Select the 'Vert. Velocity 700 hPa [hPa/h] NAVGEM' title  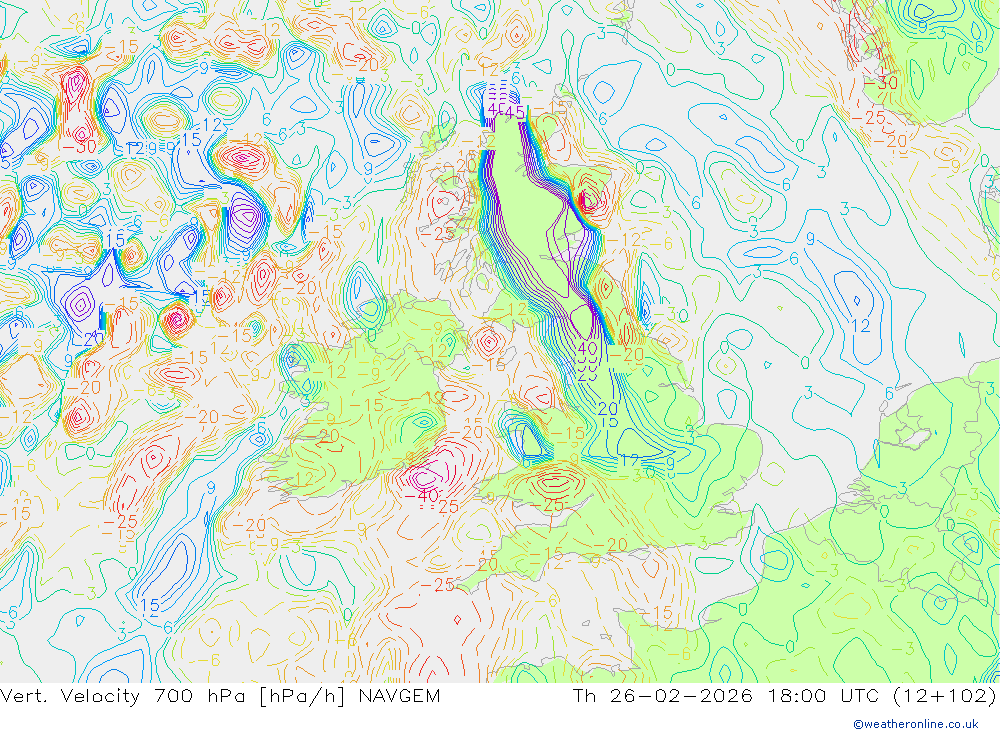(220, 696)
